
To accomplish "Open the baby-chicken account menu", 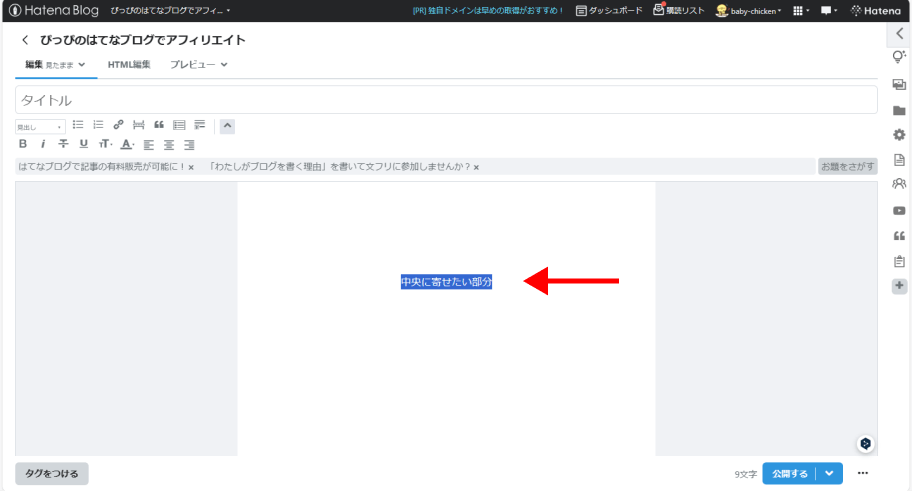I will click(x=749, y=11).
